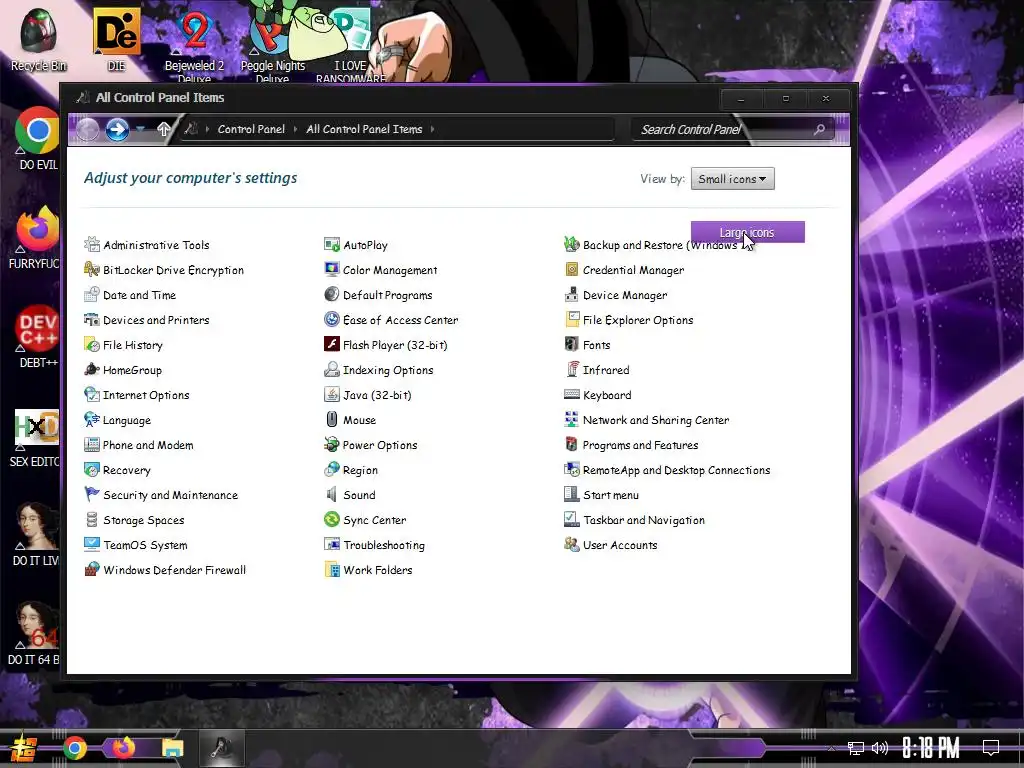Open the Language link

(x=127, y=420)
